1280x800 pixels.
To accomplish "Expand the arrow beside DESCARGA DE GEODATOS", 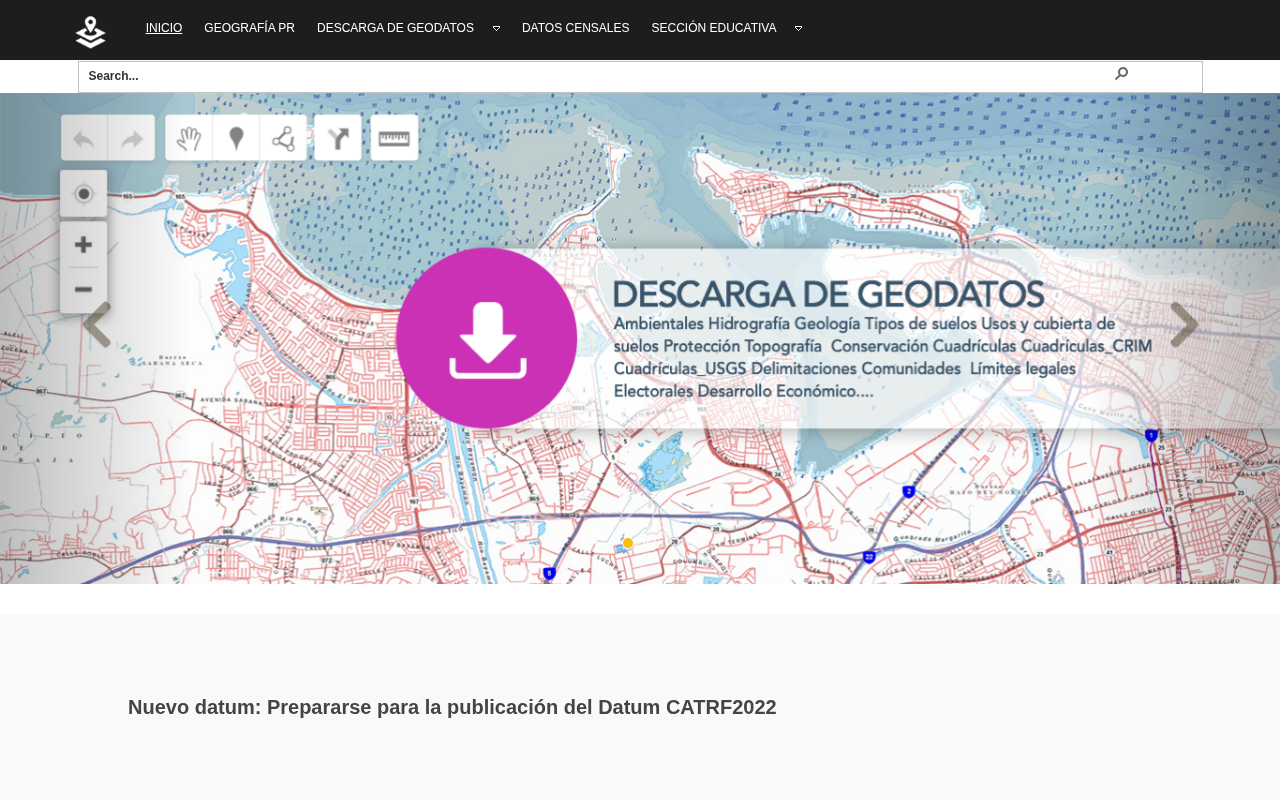I will coord(496,29).
